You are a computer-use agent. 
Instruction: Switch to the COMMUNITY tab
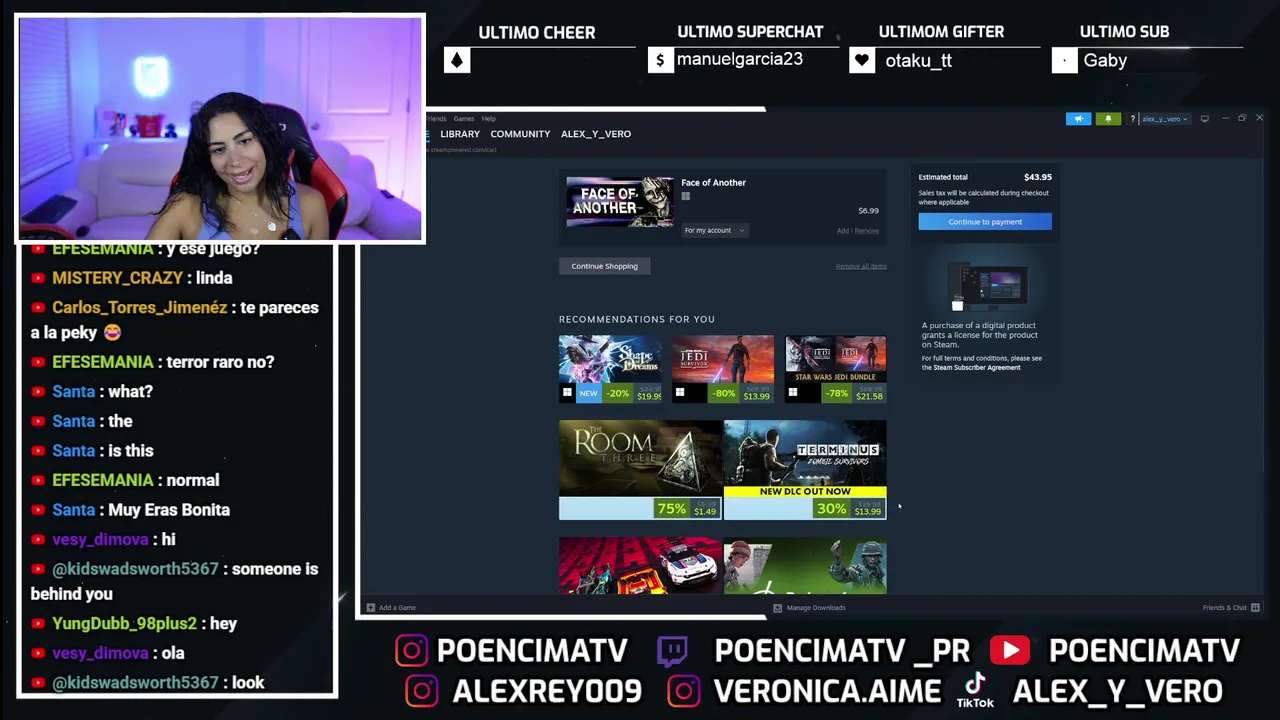520,134
